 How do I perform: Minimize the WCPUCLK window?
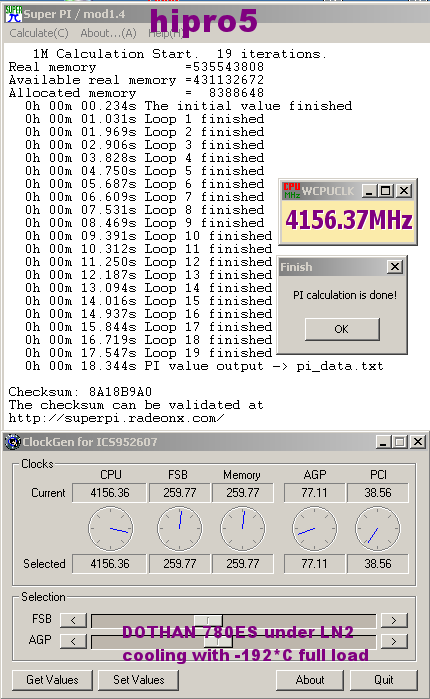[x=369, y=191]
